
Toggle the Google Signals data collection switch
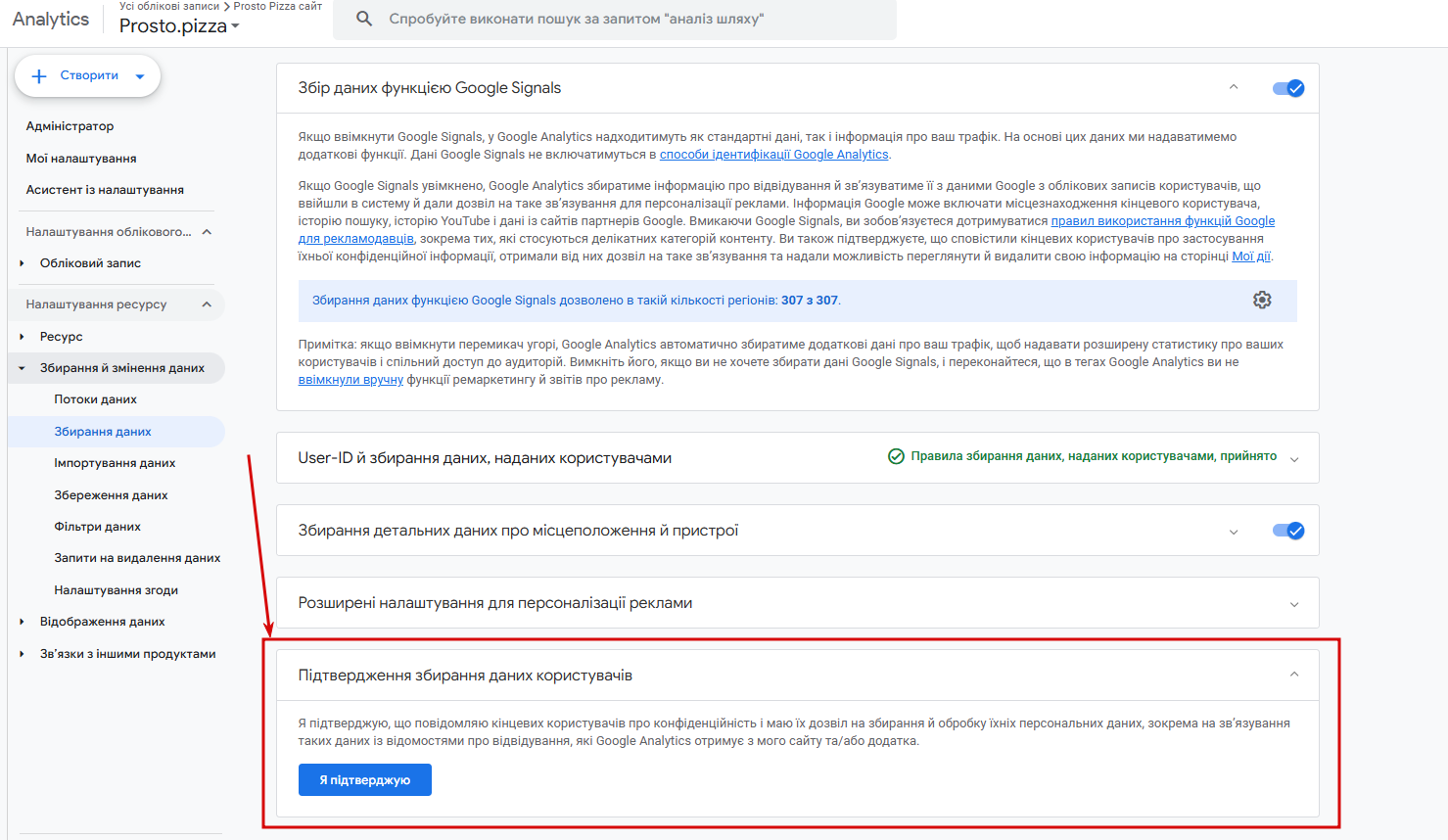pyautogui.click(x=1288, y=88)
